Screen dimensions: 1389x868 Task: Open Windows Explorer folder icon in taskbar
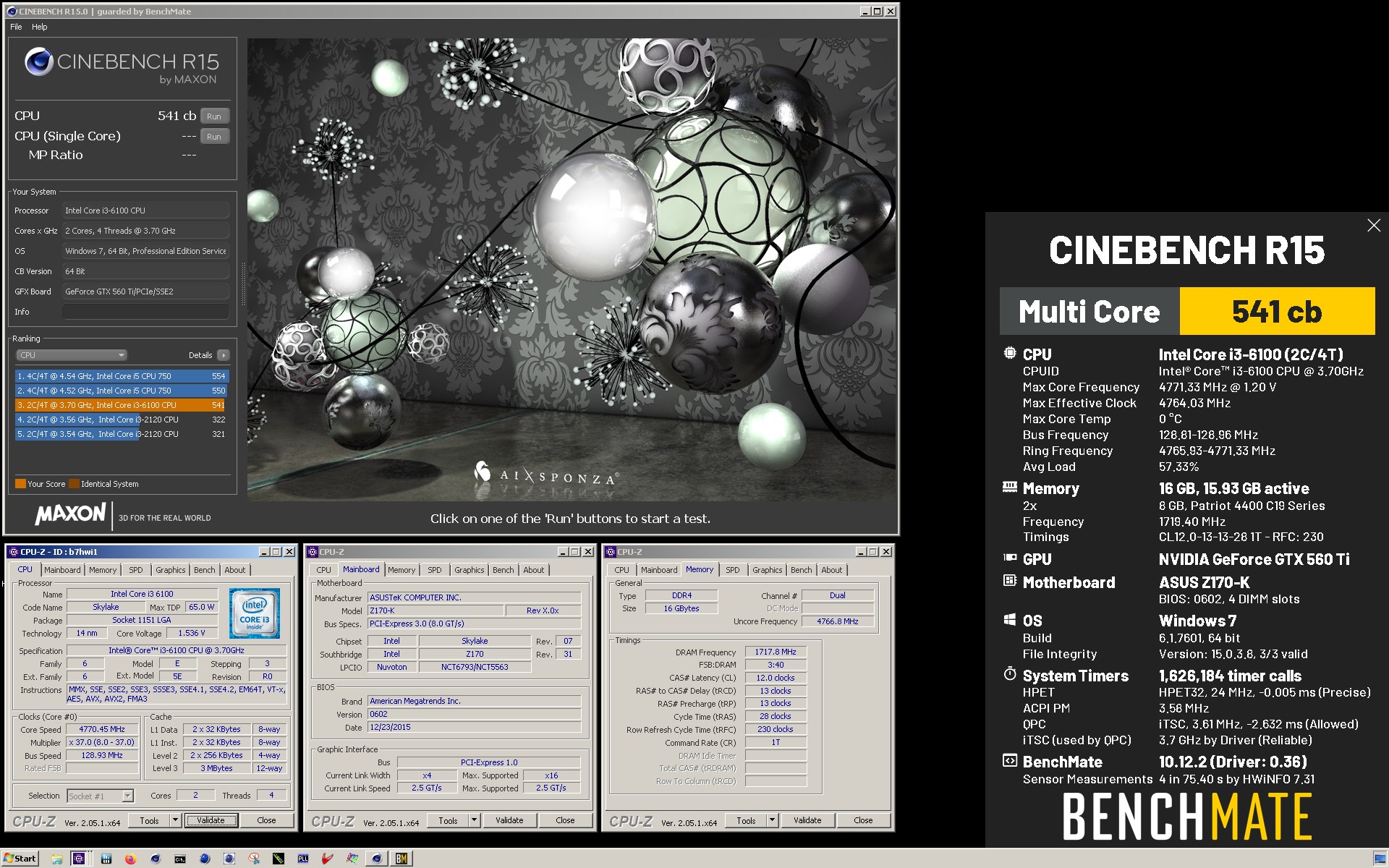[57, 859]
